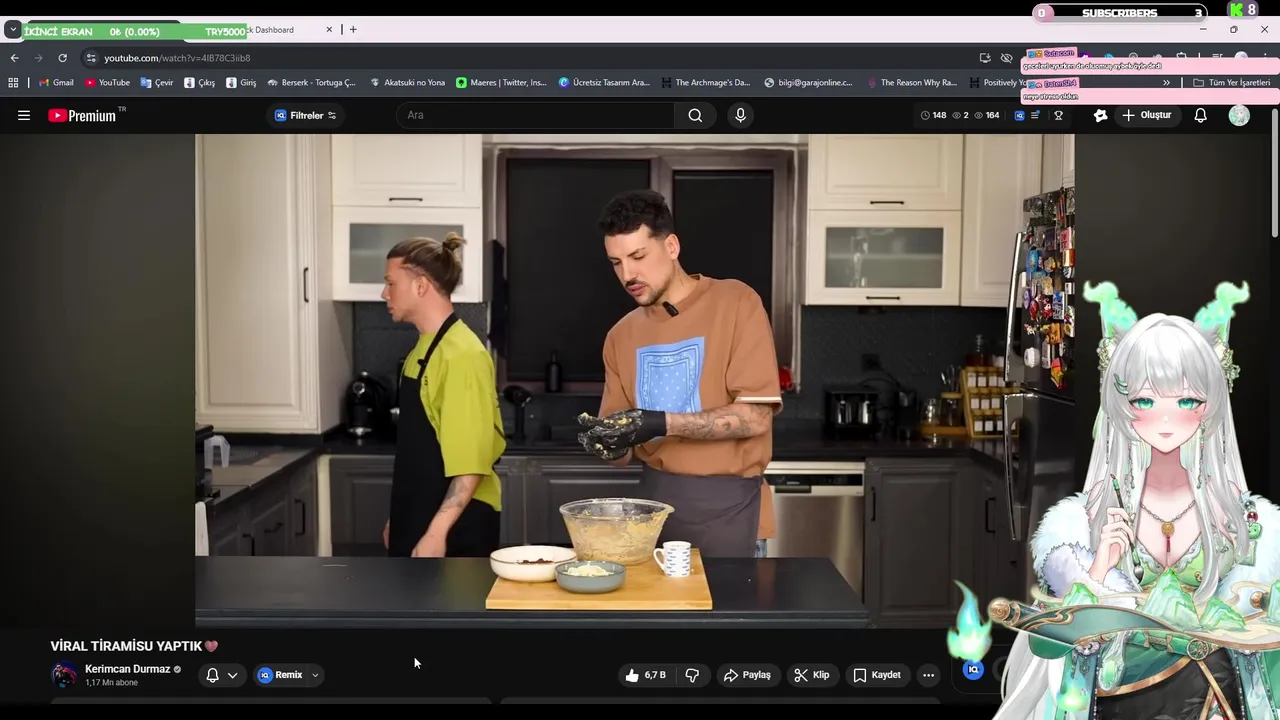The image size is (1280, 720).
Task: Open more actions three-dot menu
Action: point(928,675)
